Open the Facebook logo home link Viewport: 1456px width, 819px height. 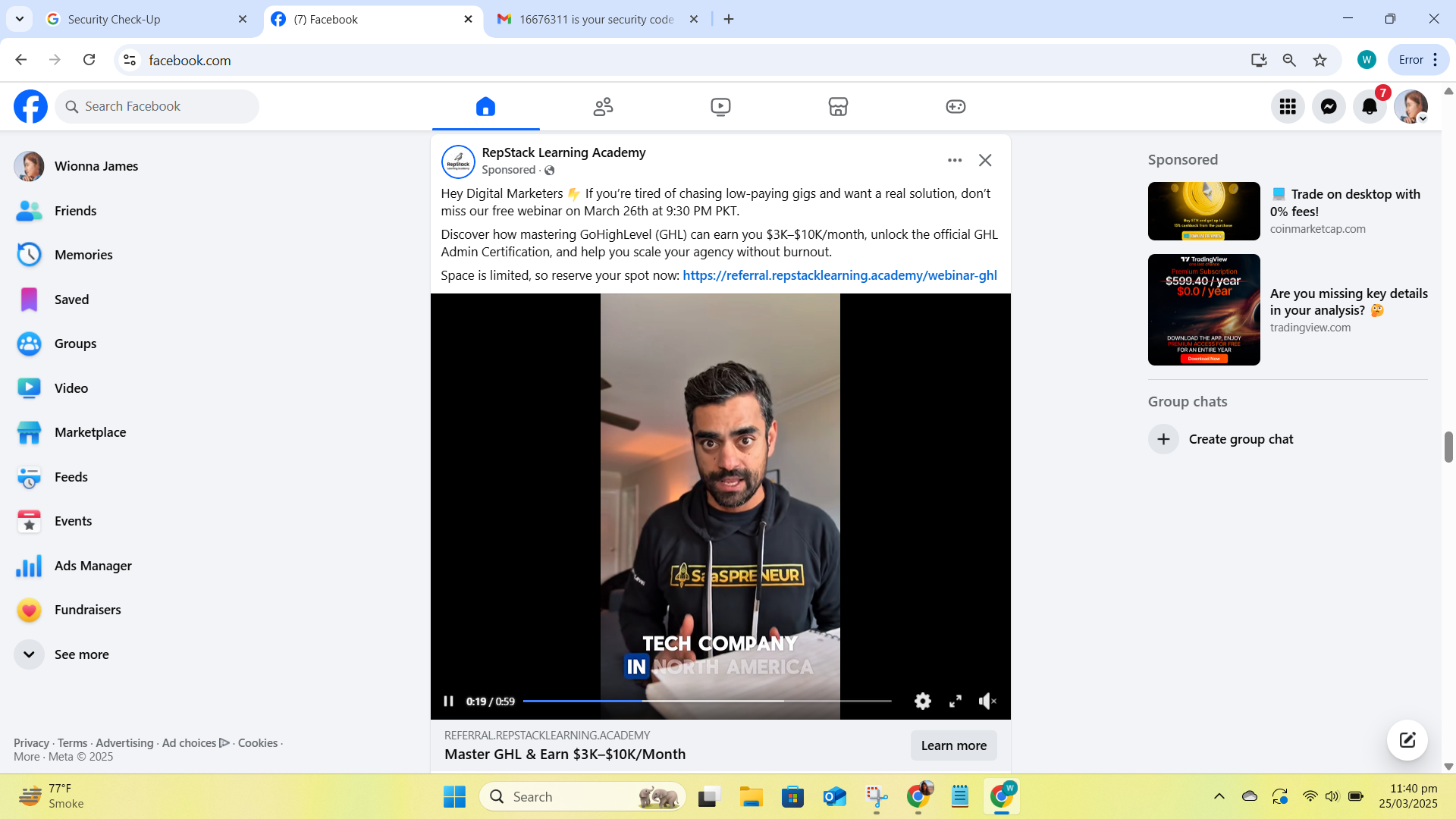click(x=30, y=106)
